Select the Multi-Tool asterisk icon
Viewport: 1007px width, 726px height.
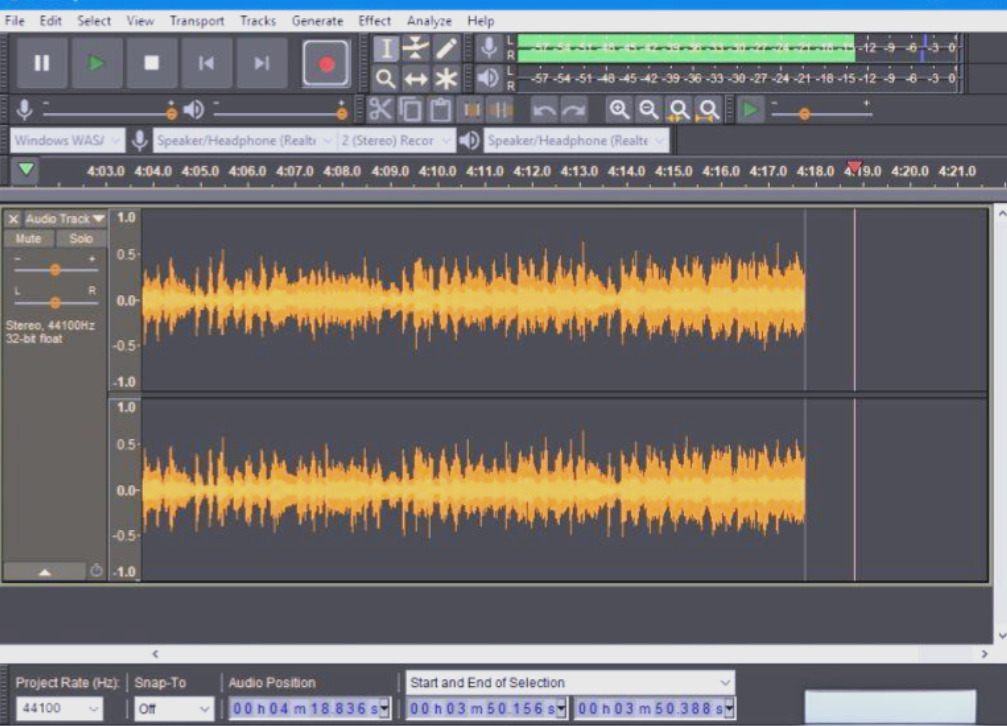(x=446, y=79)
